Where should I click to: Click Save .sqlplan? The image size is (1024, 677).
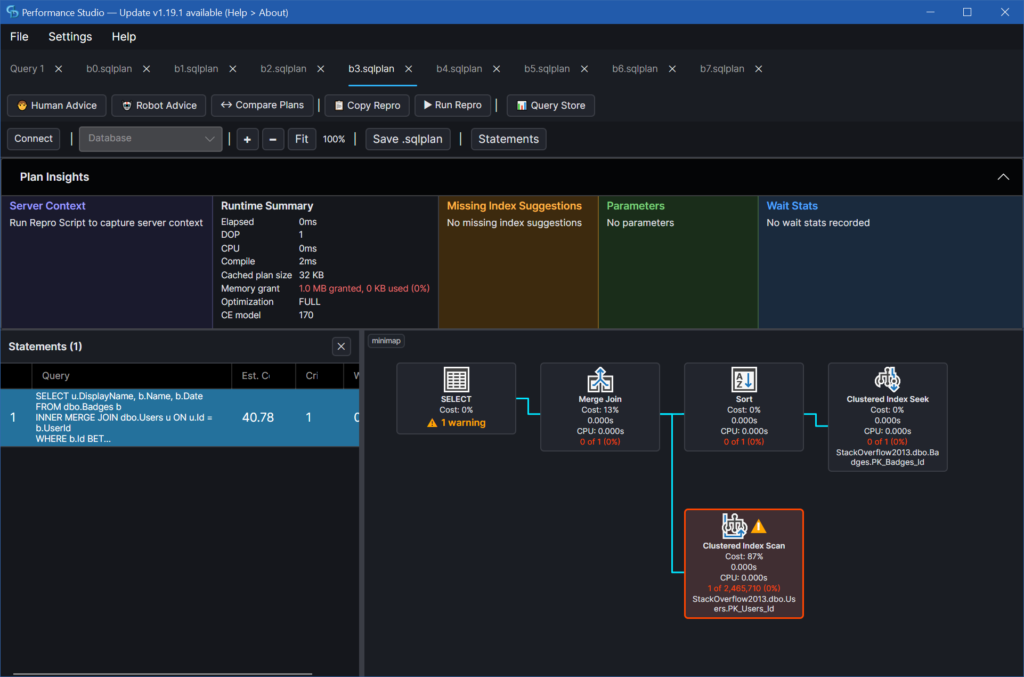tap(408, 139)
